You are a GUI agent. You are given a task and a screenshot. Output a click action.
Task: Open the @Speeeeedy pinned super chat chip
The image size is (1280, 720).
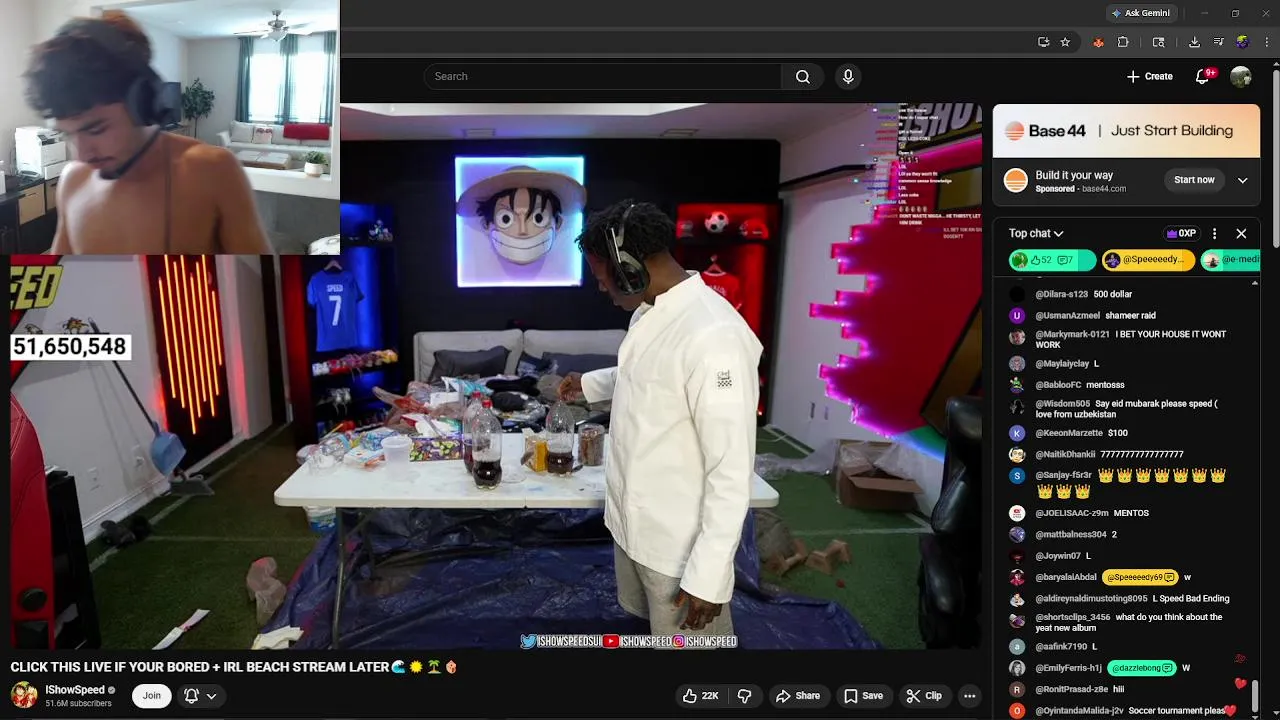(x=1148, y=260)
